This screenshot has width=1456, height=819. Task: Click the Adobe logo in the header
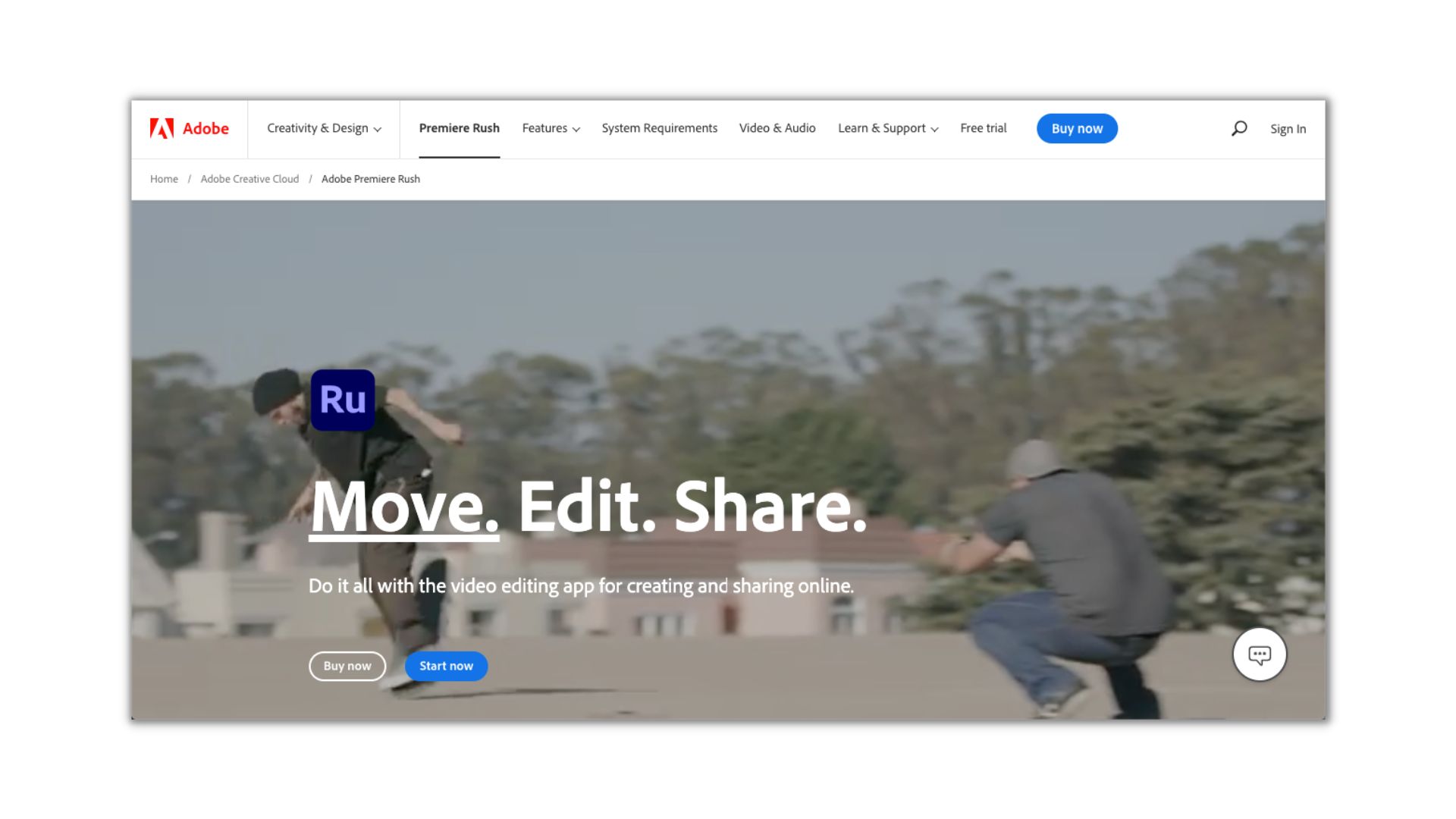[x=189, y=128]
